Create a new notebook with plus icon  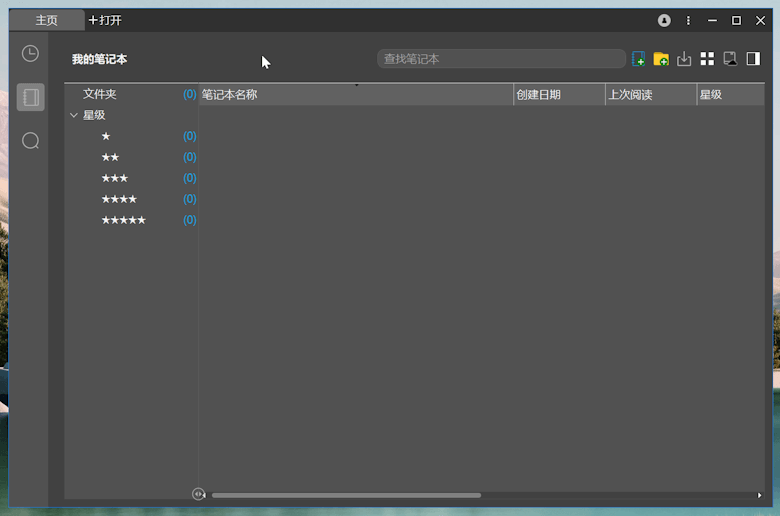(638, 59)
